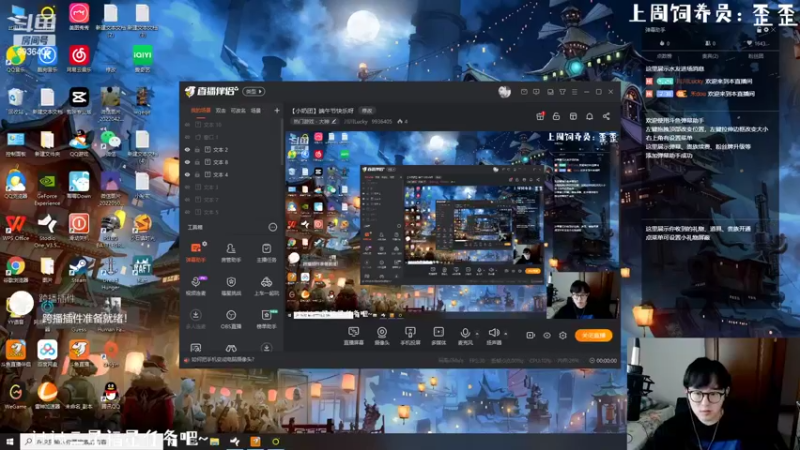Toggle visibility eye of 文本 4 layer

[x=187, y=174]
